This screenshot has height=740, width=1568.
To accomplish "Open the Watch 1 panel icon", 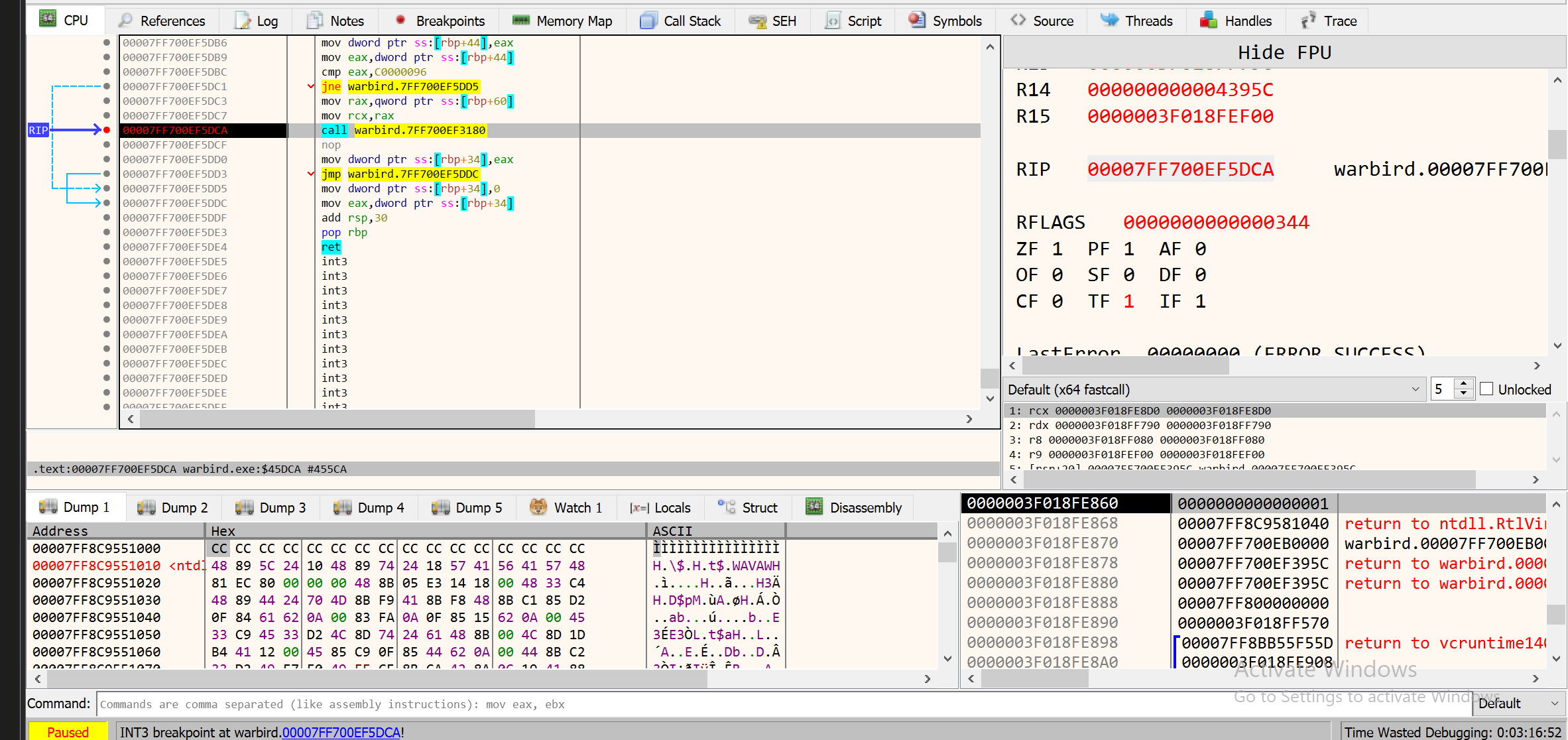I will (x=538, y=507).
